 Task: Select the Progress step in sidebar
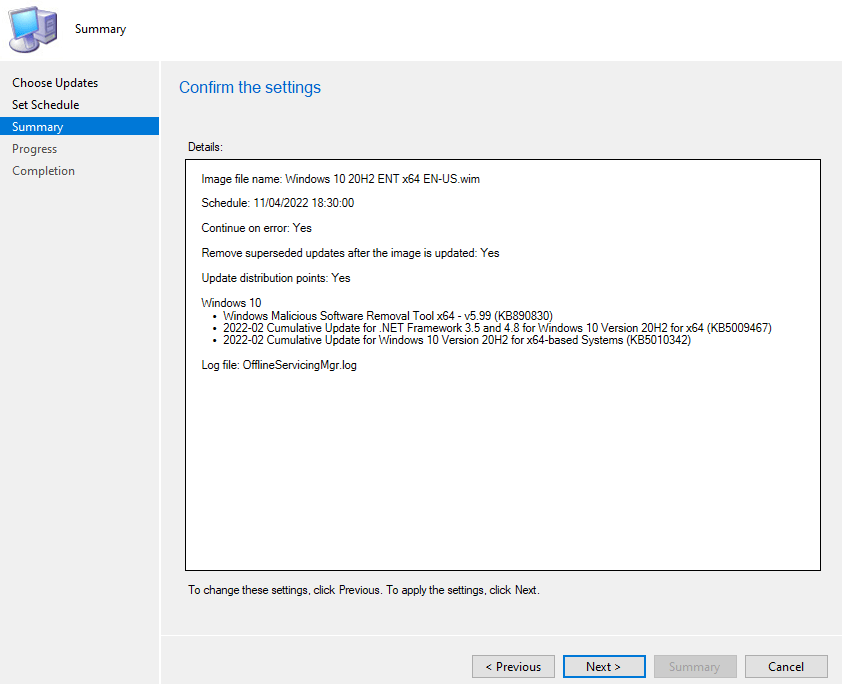tap(35, 149)
